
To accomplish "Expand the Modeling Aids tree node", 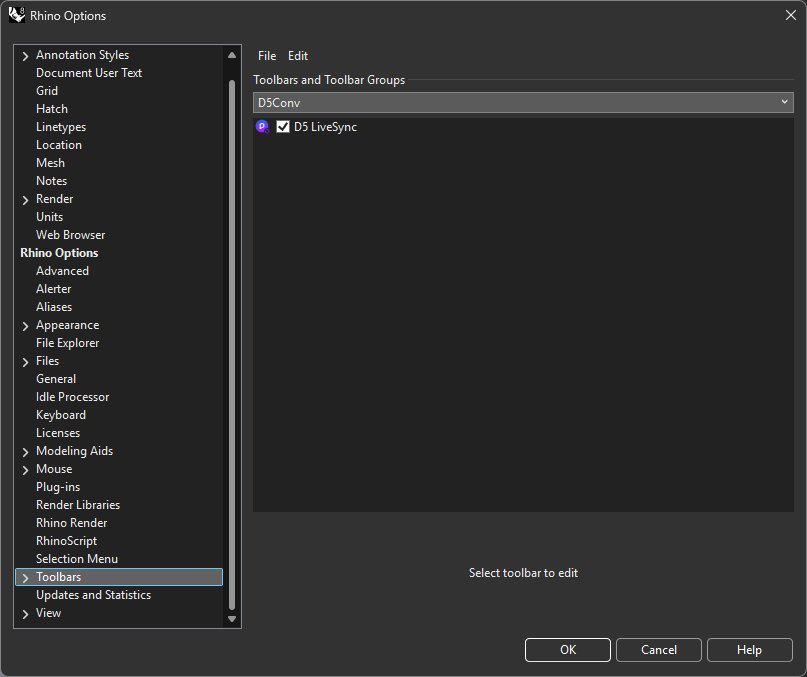I will pos(25,452).
